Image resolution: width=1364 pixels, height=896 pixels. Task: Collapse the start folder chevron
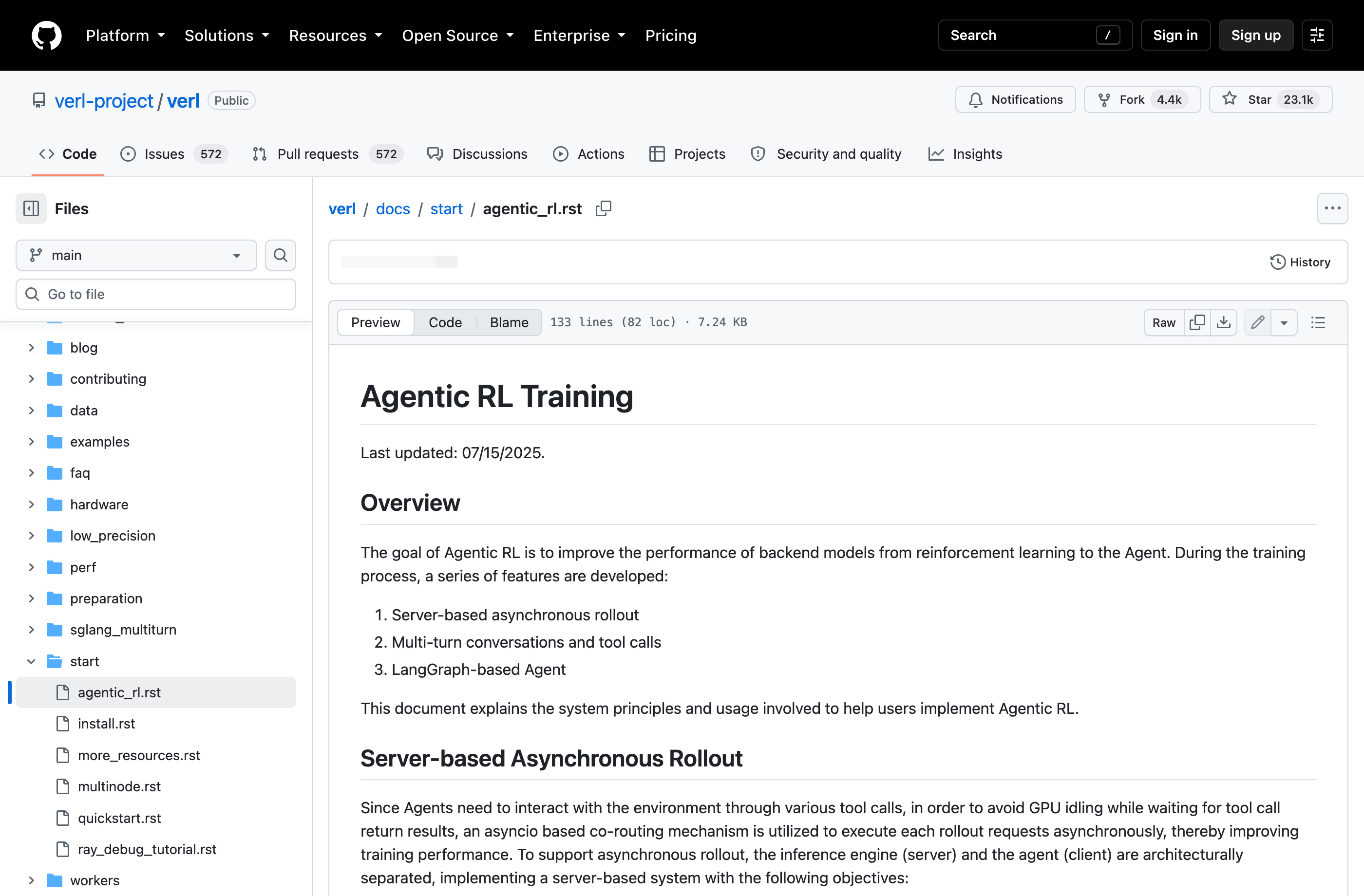32,661
